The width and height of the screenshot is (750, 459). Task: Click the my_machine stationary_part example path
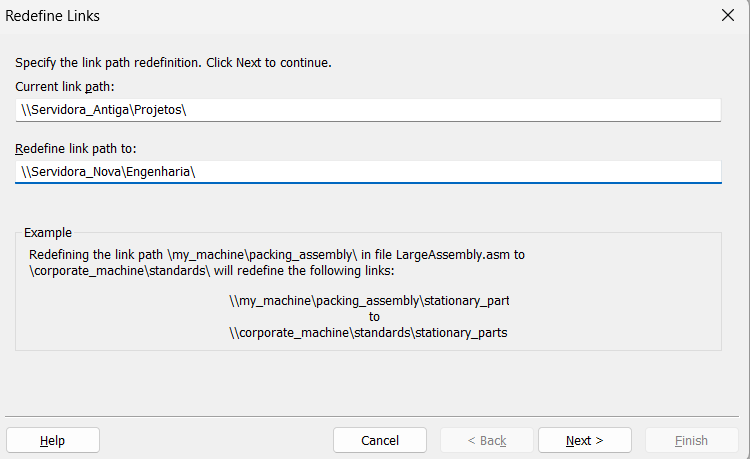[369, 301]
